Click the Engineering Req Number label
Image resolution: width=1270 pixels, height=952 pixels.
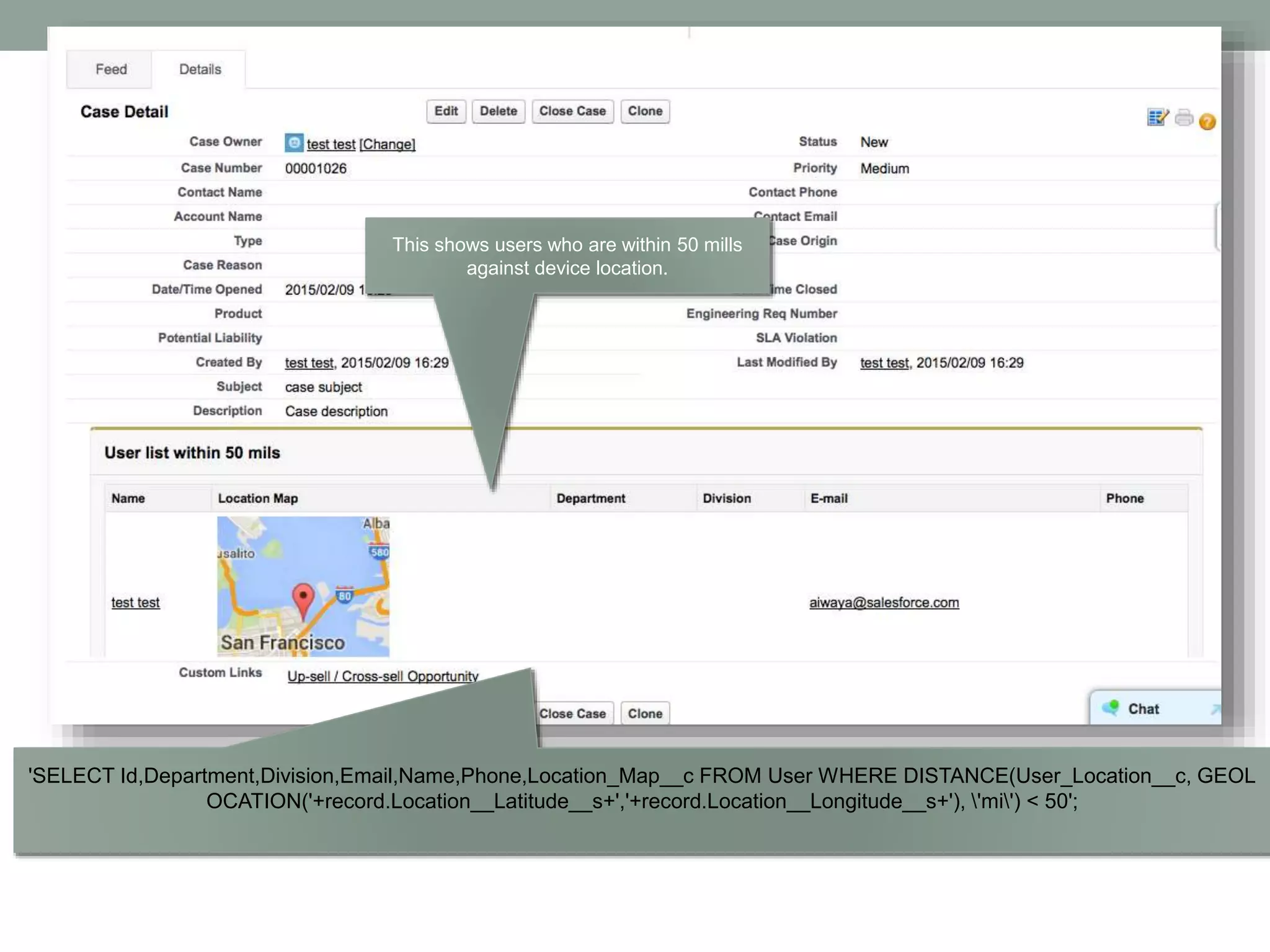click(x=762, y=314)
